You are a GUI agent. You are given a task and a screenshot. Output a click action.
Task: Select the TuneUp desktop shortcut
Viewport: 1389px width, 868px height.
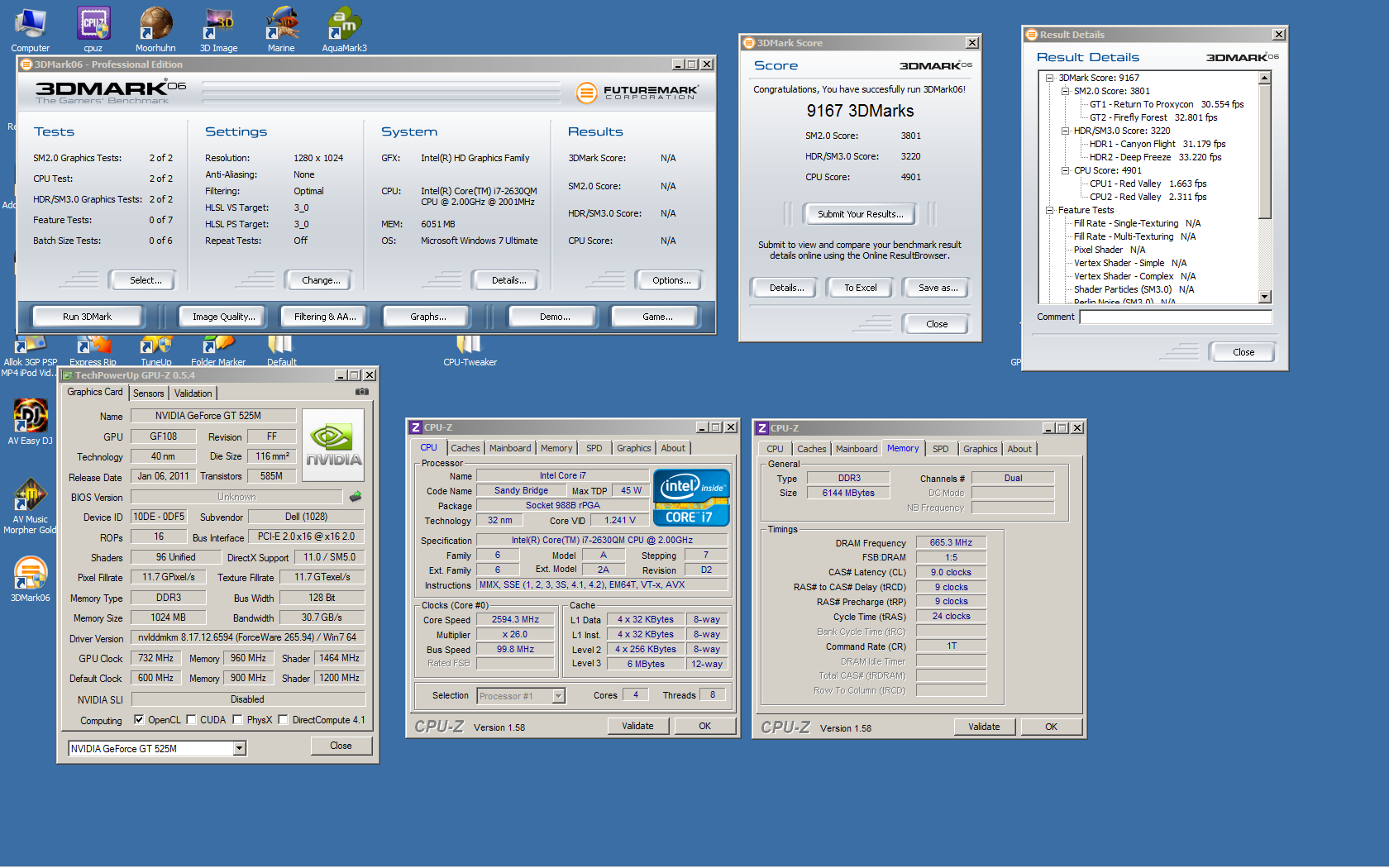156,351
